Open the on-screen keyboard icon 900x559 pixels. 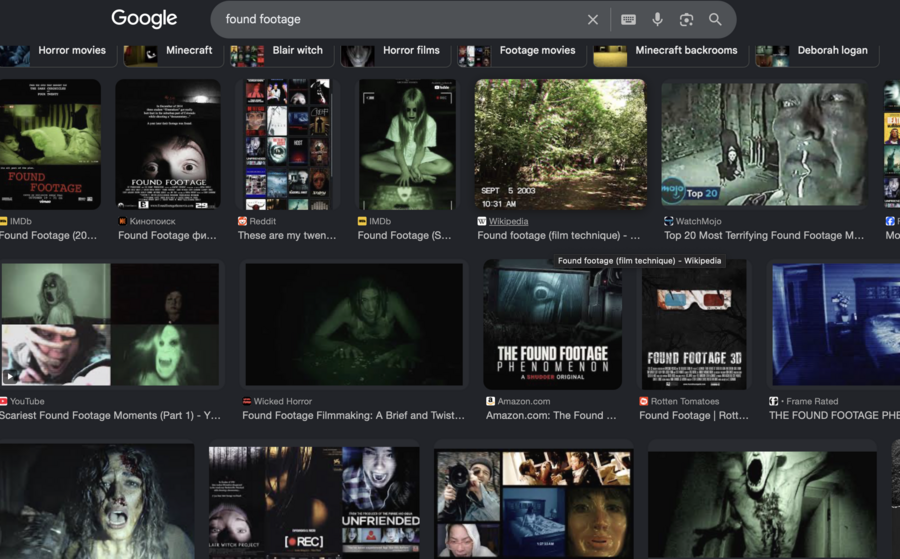[x=629, y=20]
